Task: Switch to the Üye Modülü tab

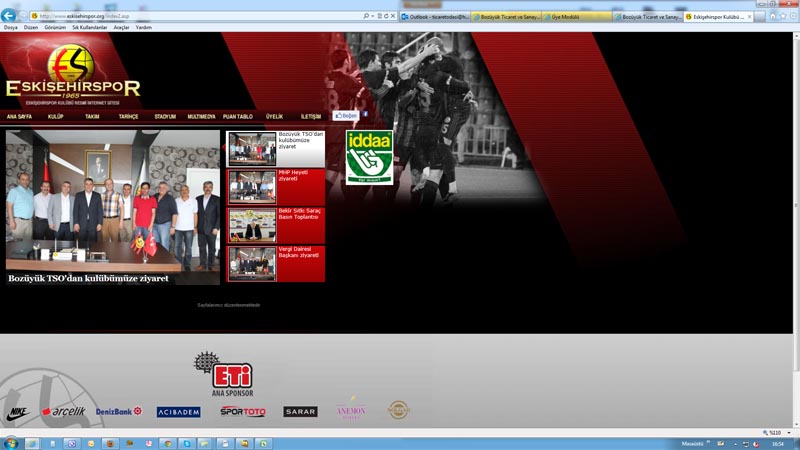Action: [x=576, y=17]
